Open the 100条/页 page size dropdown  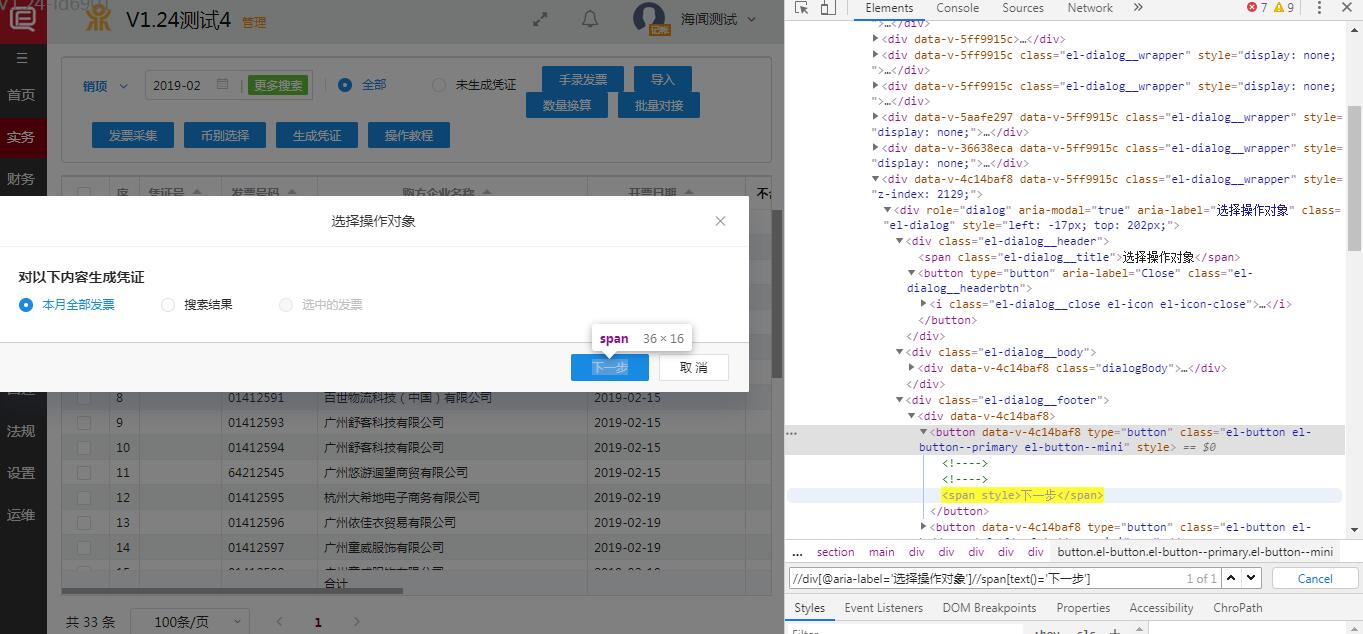coord(189,622)
